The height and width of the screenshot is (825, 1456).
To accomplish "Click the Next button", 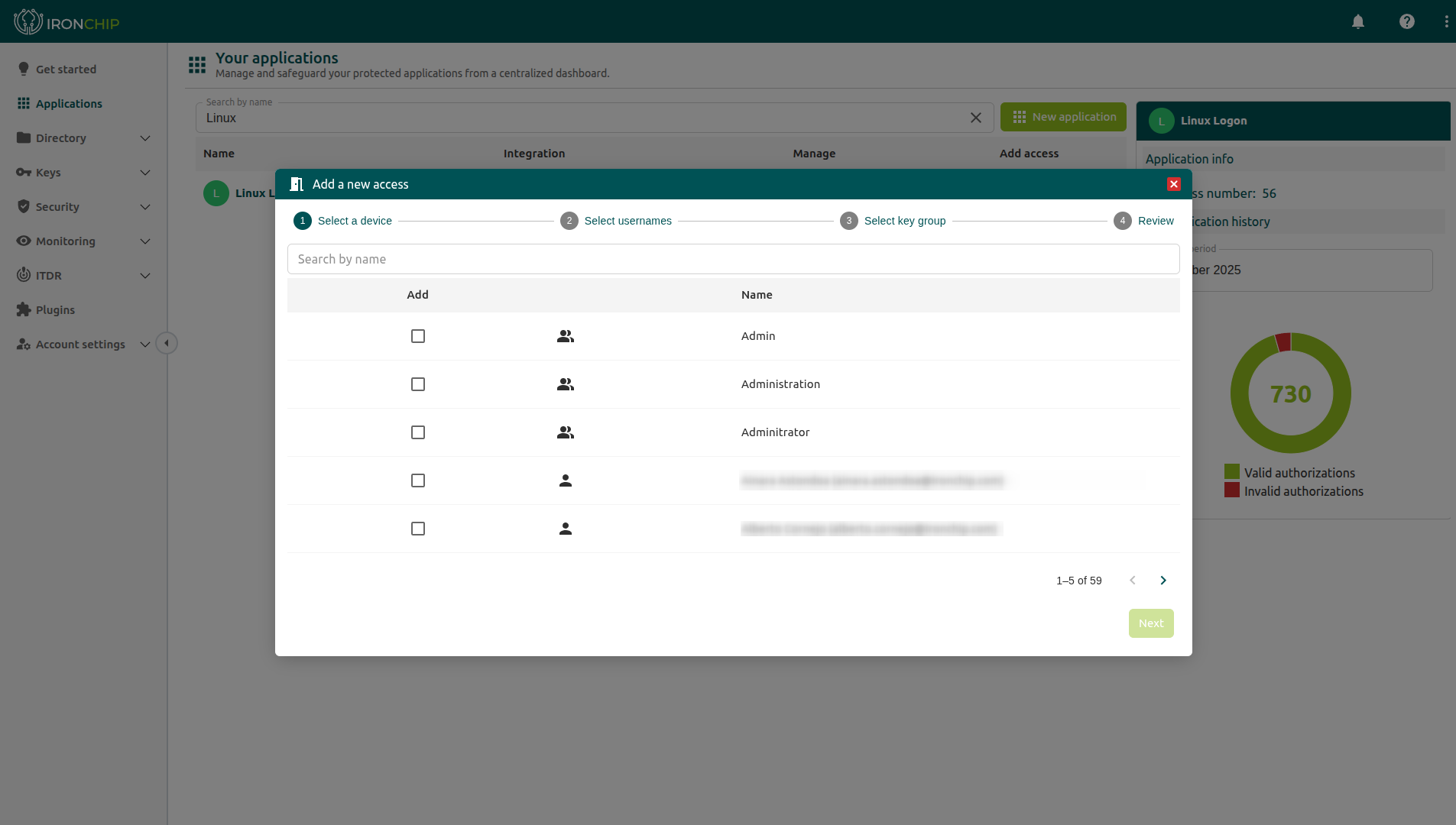I will (x=1150, y=623).
